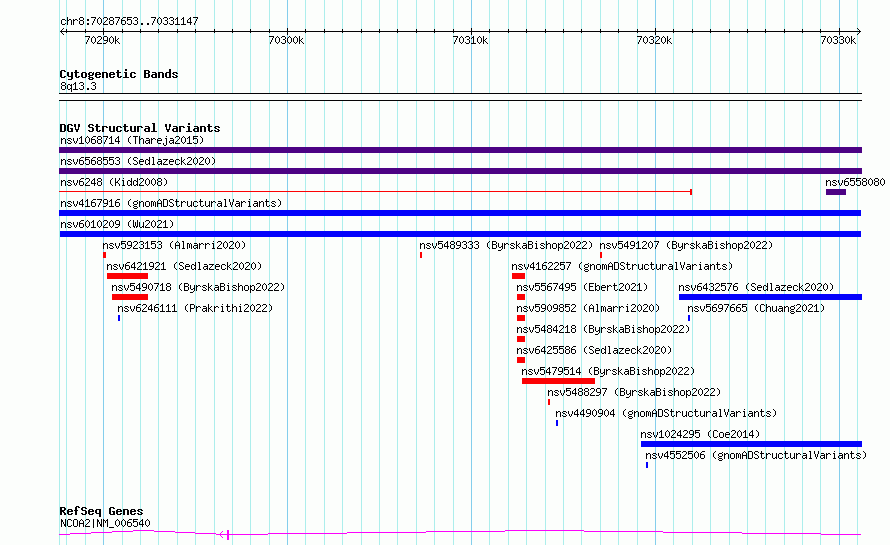
Task: Open nsv5923153 (Almarri2020) variant
Action: click(x=174, y=245)
